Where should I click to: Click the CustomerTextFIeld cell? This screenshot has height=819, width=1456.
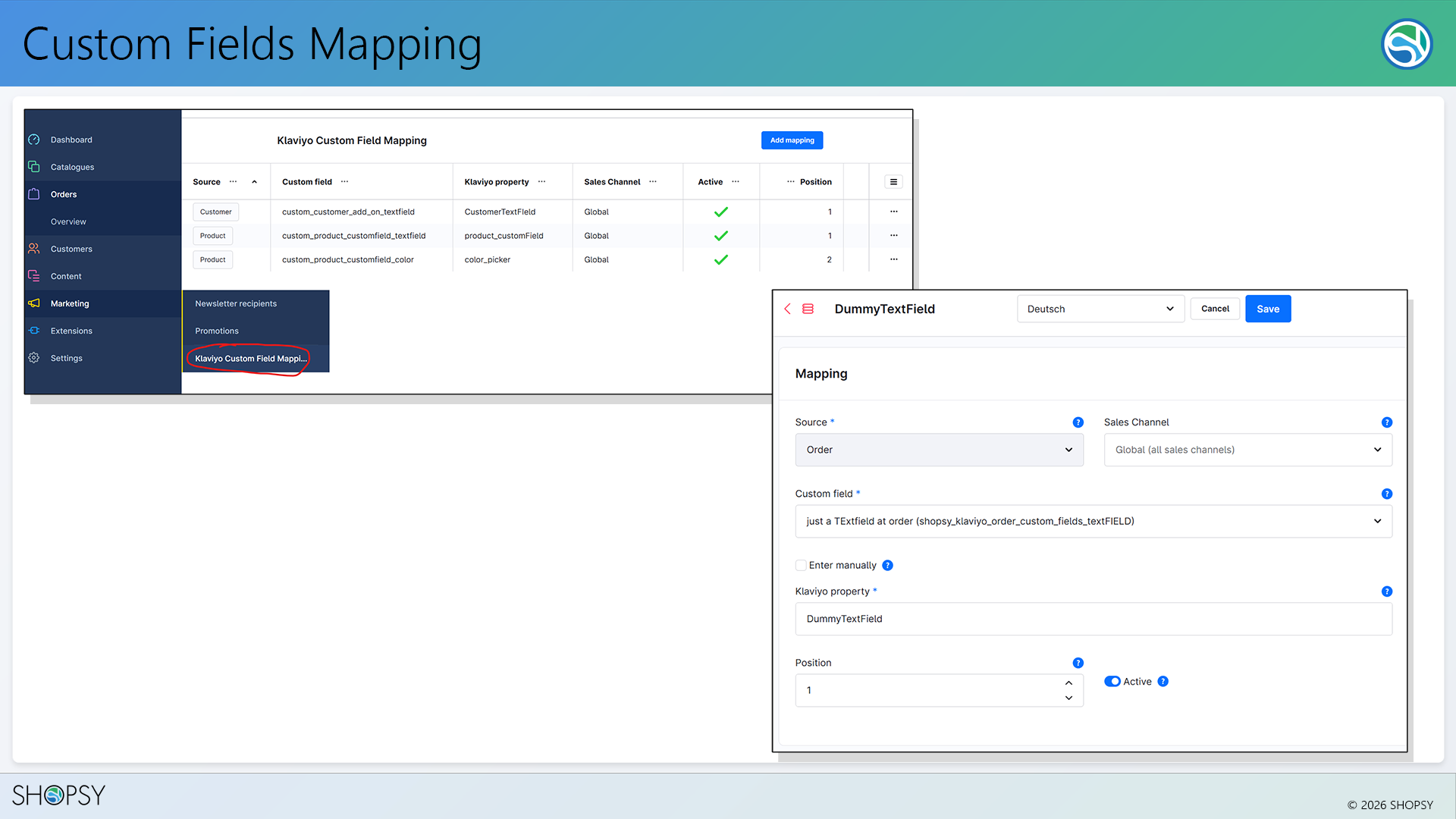point(500,212)
